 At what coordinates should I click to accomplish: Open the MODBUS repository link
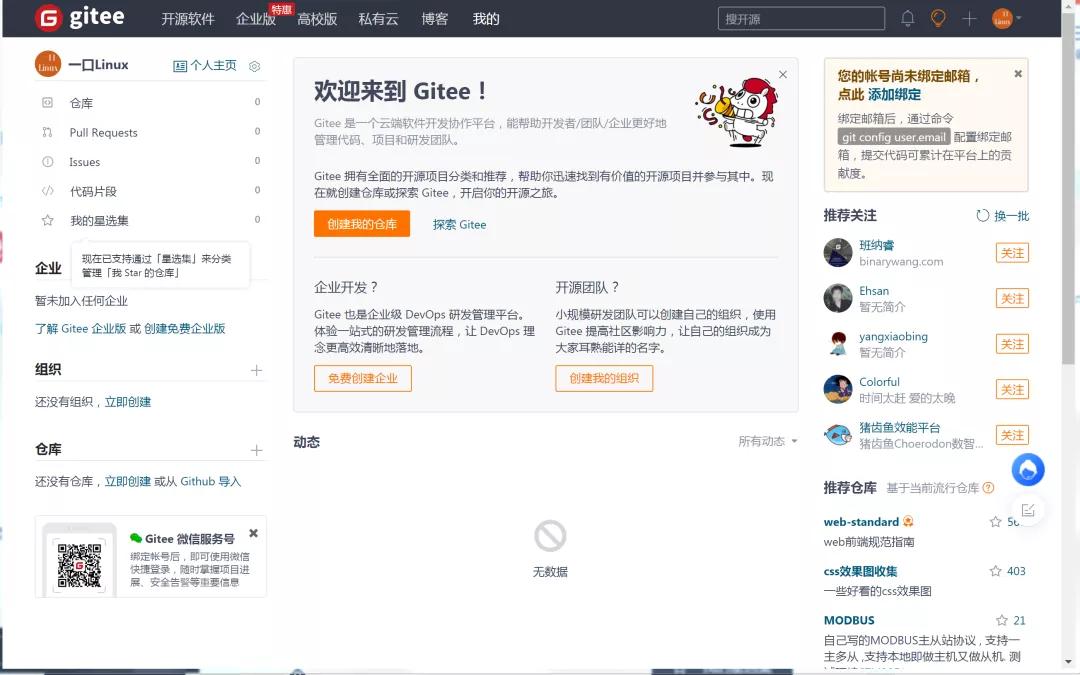click(x=849, y=621)
